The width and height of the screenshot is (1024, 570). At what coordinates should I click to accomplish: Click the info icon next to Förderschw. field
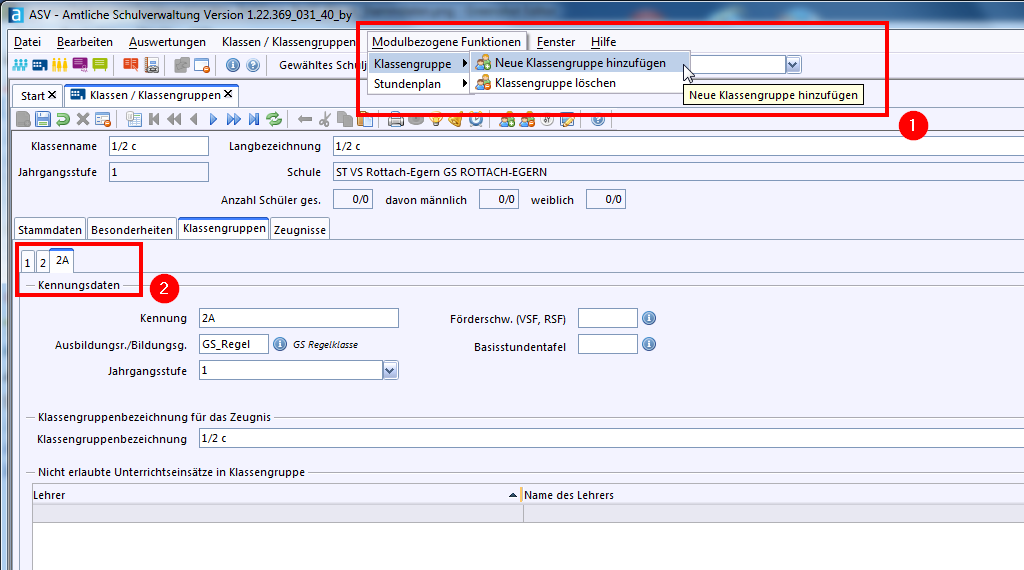pos(648,318)
